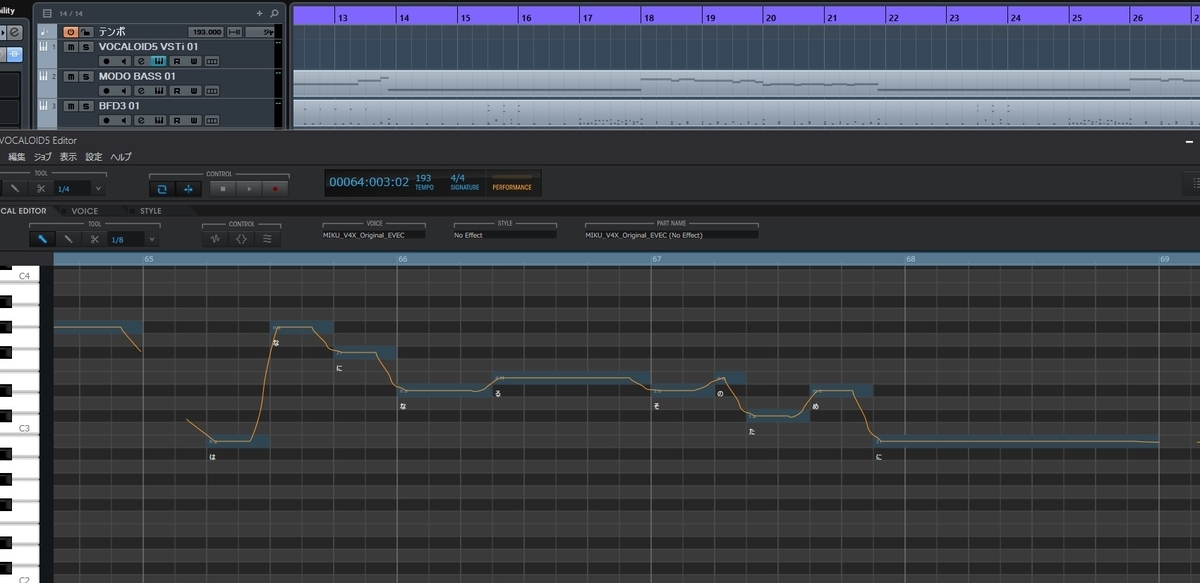Start playback in VOCALOID5 Editor
1200x583 pixels.
(x=249, y=189)
